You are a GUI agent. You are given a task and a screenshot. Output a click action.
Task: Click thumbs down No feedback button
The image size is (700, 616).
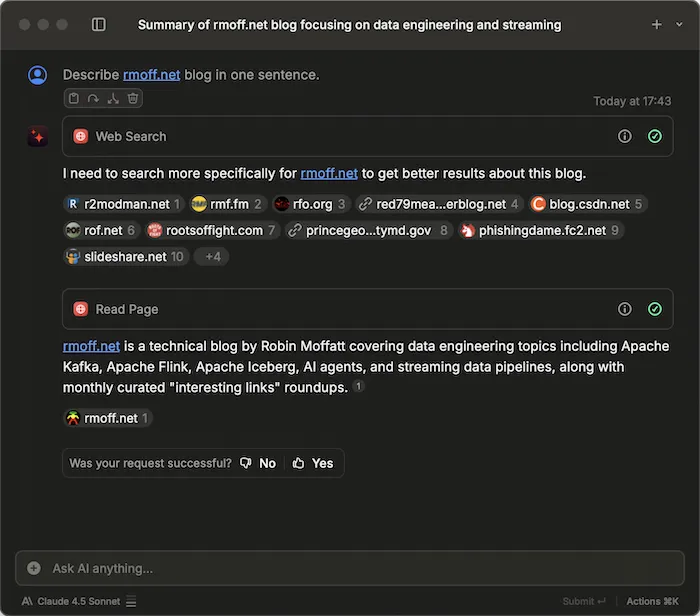pyautogui.click(x=258, y=463)
